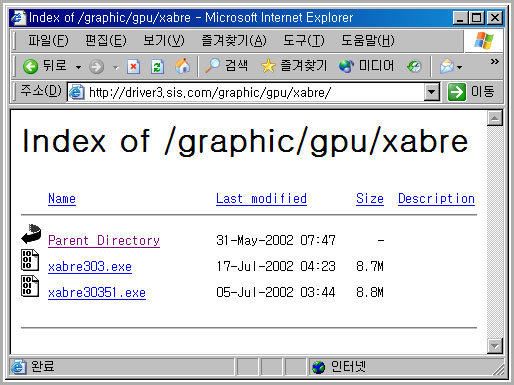
Task: Open the 보기(V) menu
Action: tap(164, 41)
